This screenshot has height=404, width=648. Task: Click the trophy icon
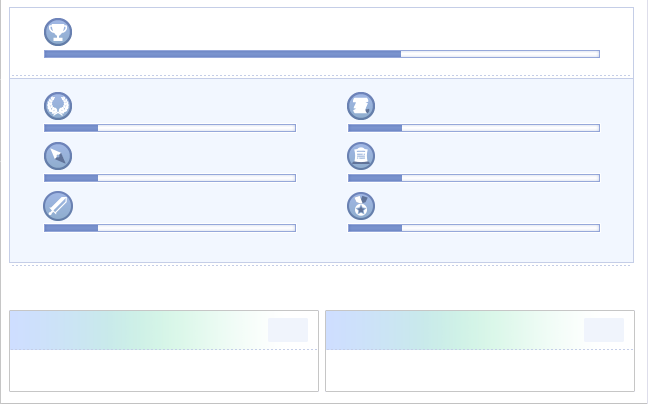tap(58, 32)
